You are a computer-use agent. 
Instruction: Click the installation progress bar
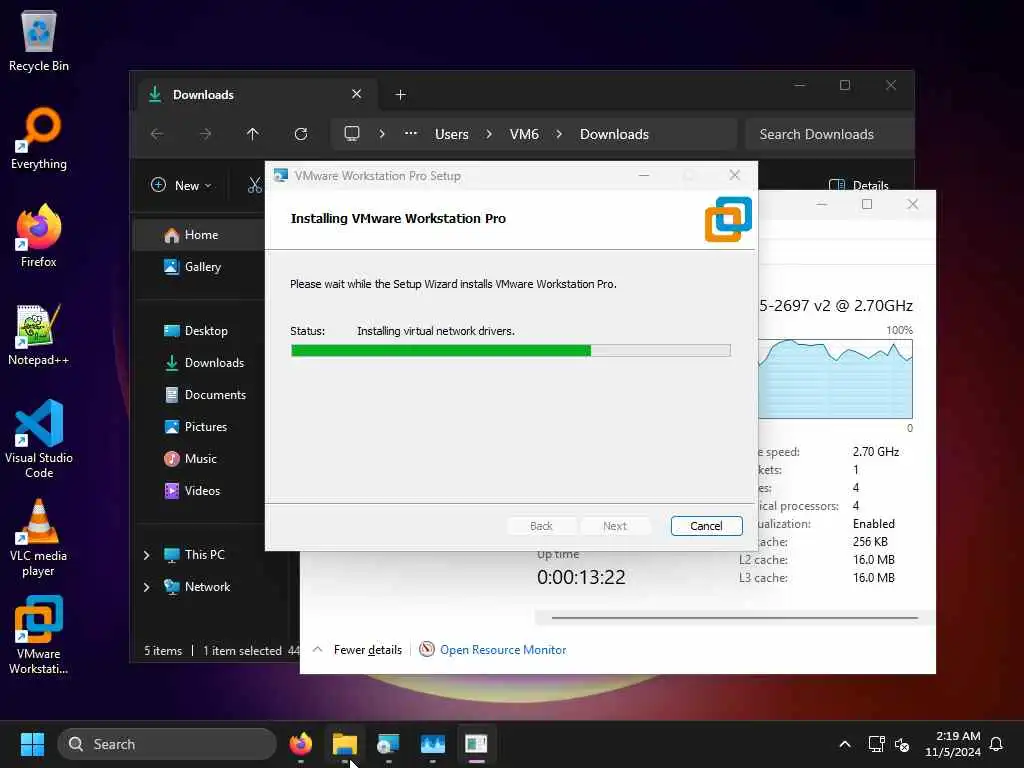(510, 351)
